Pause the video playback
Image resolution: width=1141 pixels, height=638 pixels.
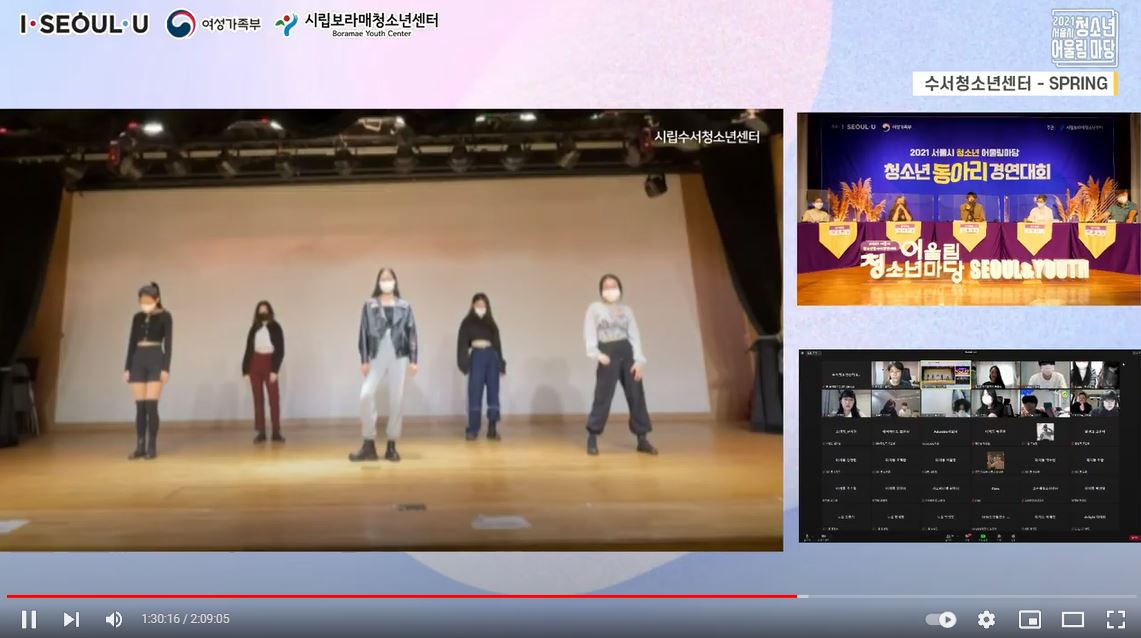29,619
